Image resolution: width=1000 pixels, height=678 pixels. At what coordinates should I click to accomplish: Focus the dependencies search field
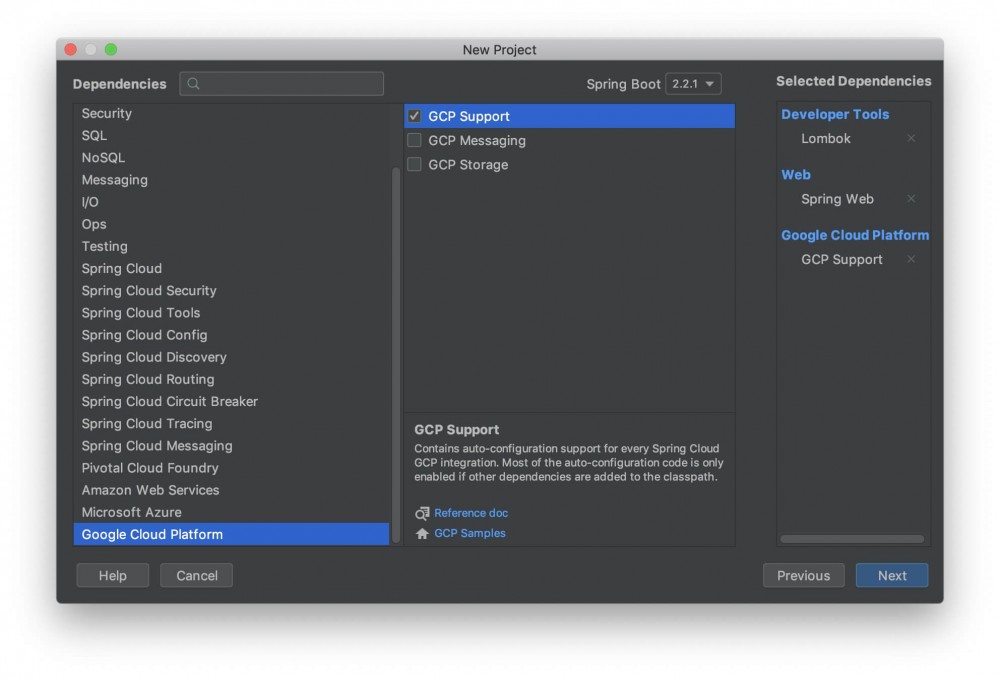292,84
